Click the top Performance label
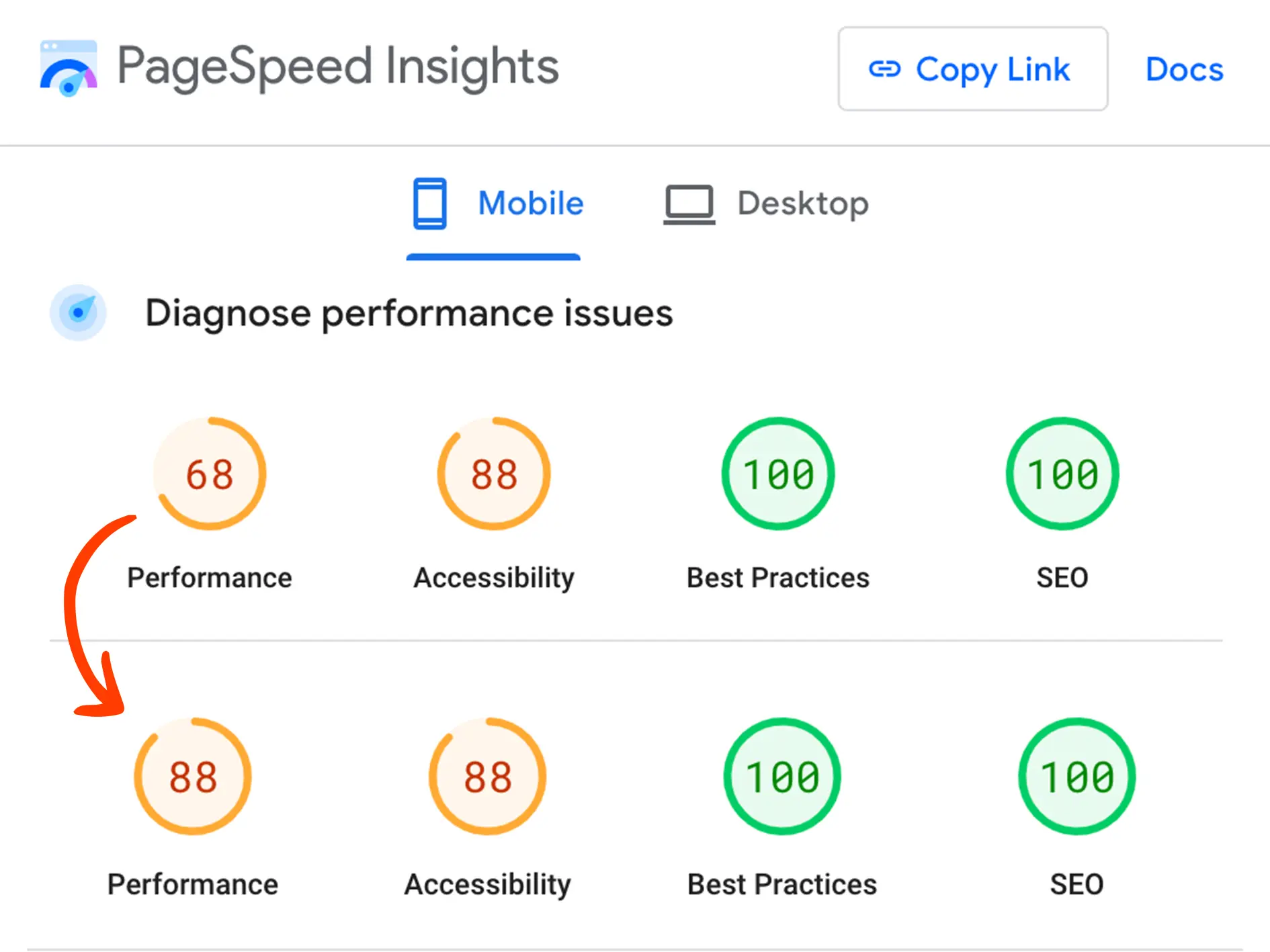Viewport: 1270px width, 952px height. click(x=210, y=578)
